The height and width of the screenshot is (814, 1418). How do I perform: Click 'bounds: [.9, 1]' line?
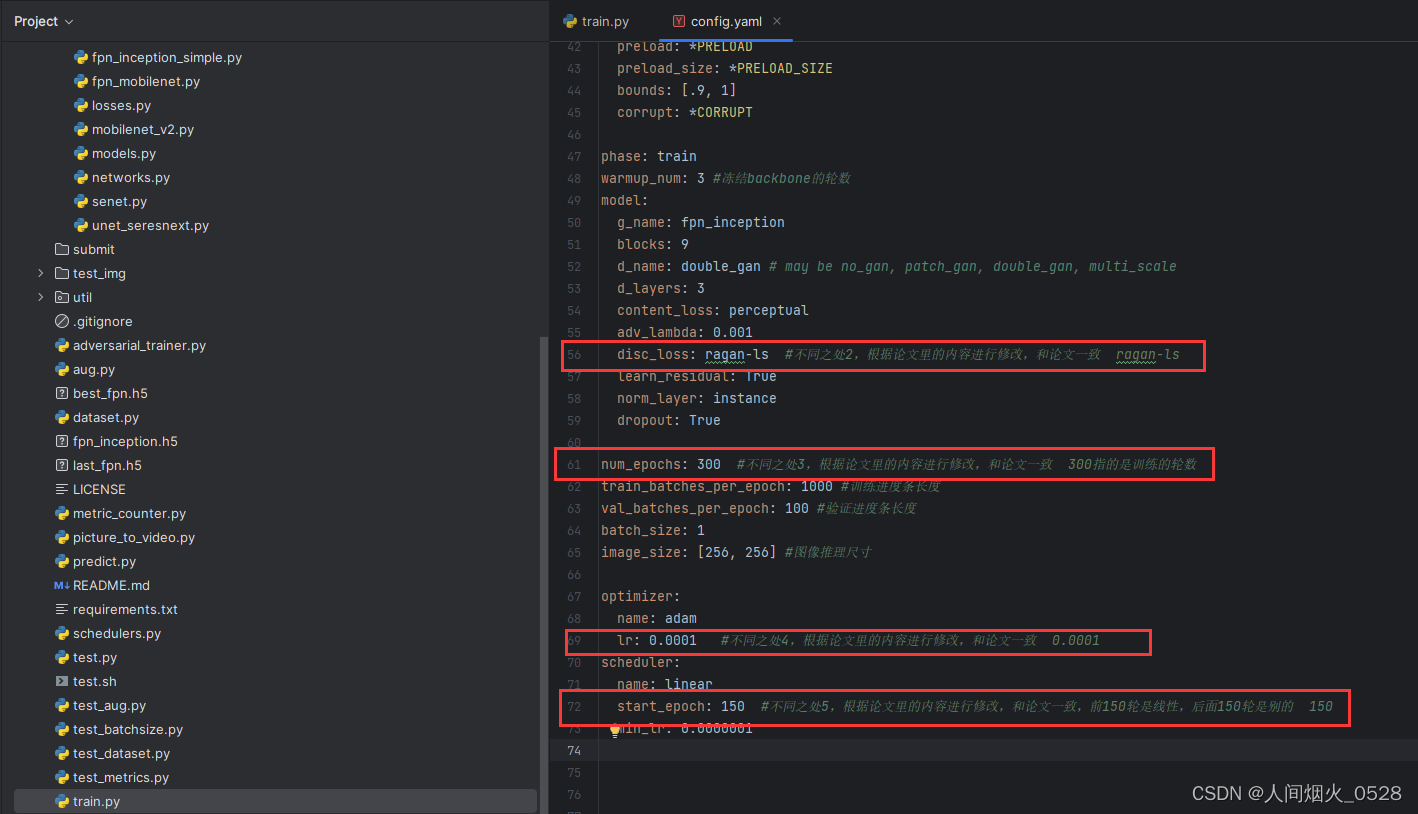click(x=677, y=90)
